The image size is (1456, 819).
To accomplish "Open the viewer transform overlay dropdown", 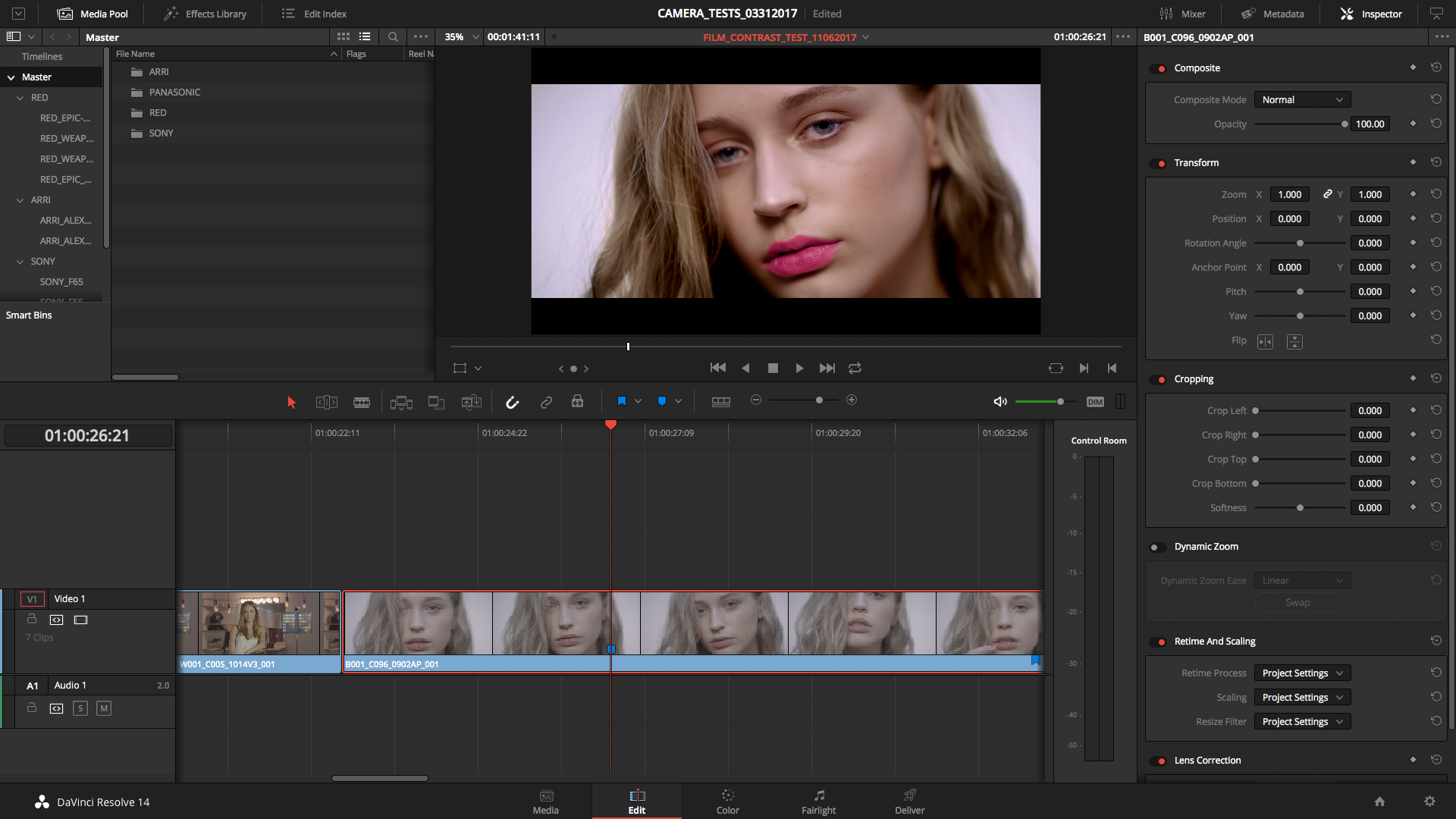I will pos(478,369).
